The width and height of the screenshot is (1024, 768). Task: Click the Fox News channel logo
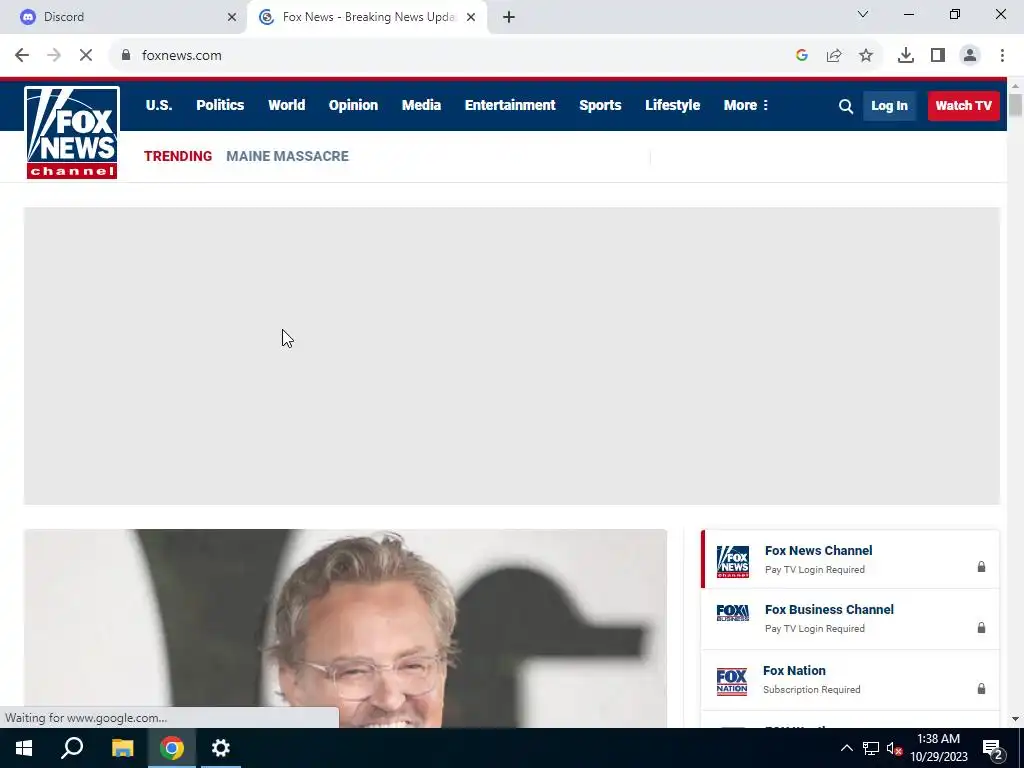pyautogui.click(x=72, y=133)
